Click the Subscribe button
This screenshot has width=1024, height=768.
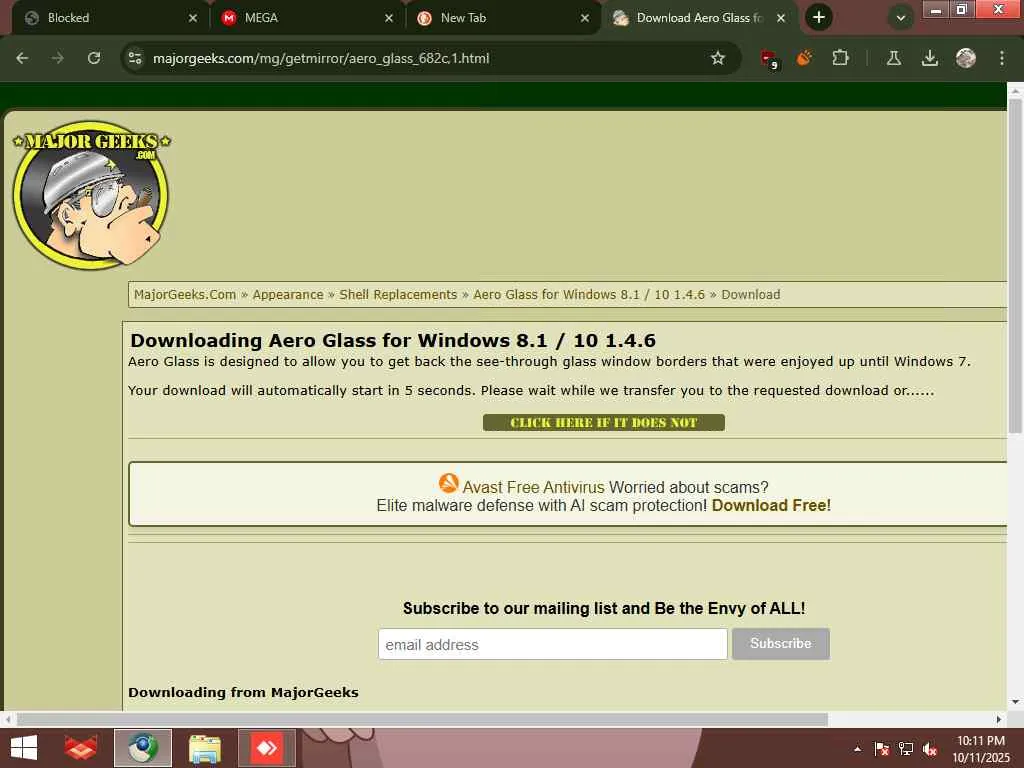coord(780,644)
